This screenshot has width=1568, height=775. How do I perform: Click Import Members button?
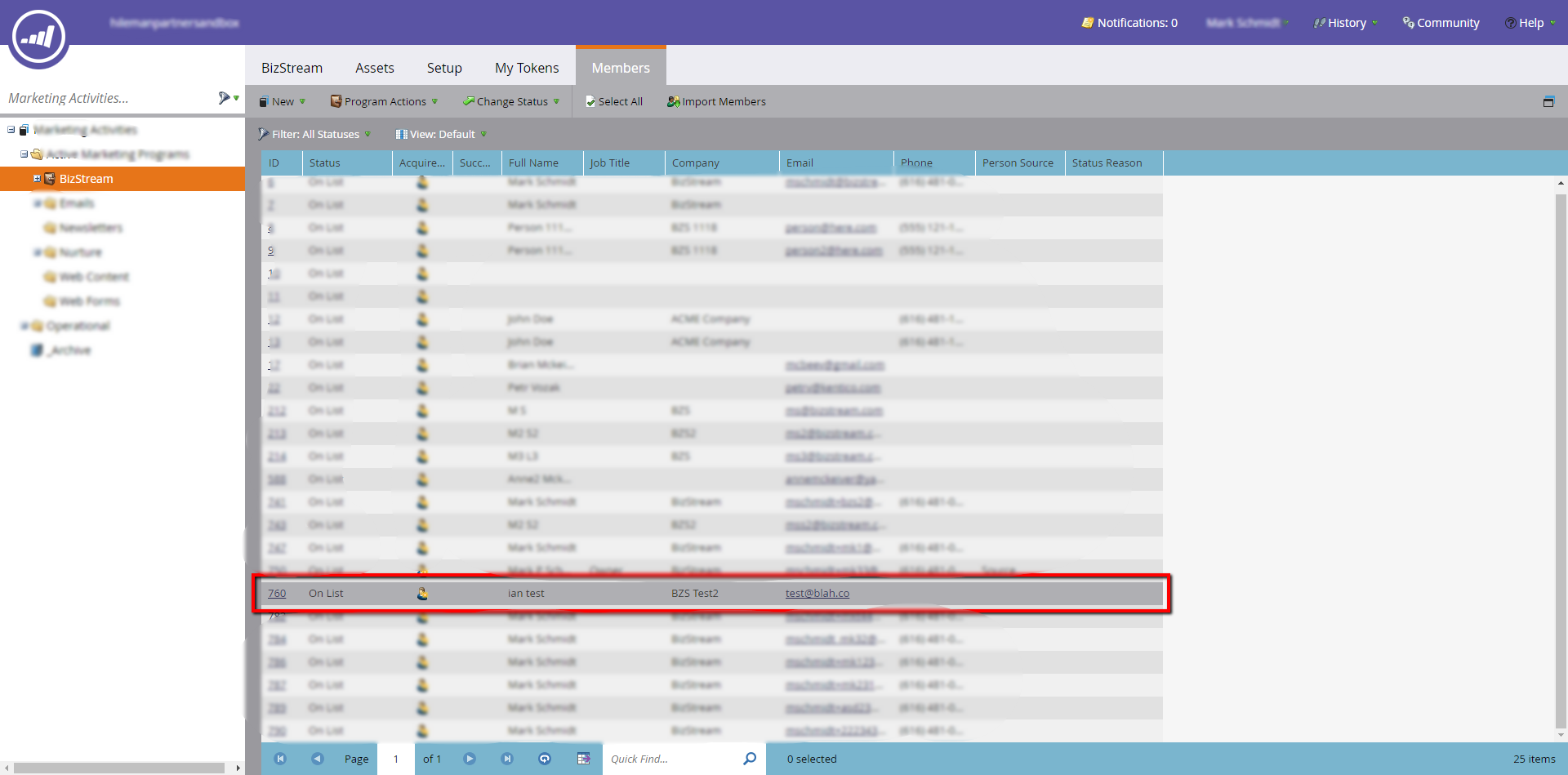[x=716, y=101]
